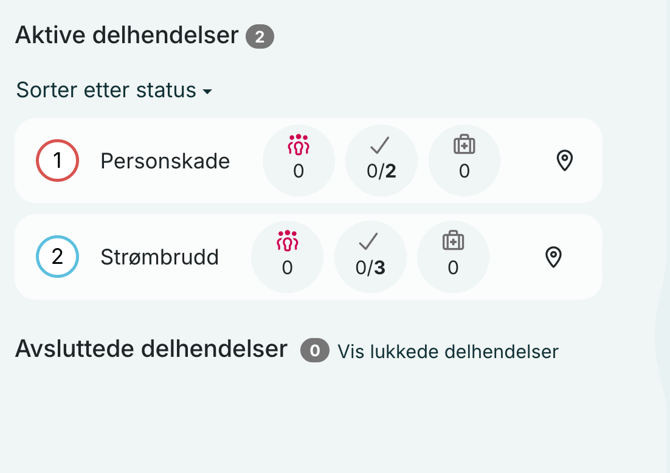Viewport: 670px width, 473px height.
Task: Select the blue number 2 circle badge
Action: pos(57,257)
